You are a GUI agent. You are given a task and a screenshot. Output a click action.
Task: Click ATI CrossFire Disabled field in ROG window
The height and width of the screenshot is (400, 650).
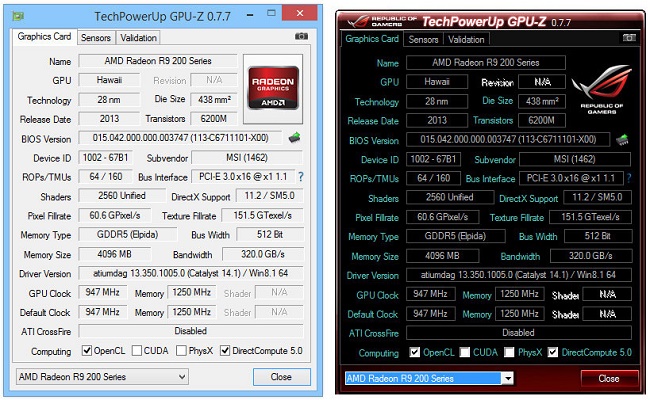coord(519,332)
